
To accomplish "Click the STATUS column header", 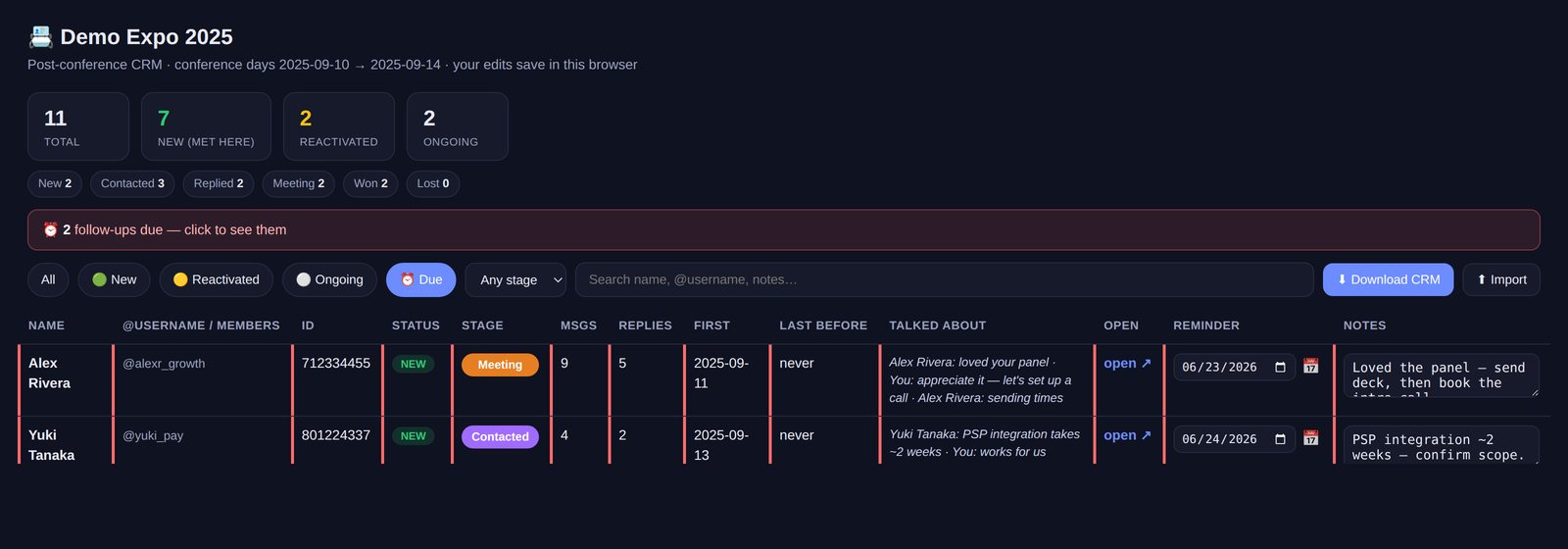I will (416, 325).
